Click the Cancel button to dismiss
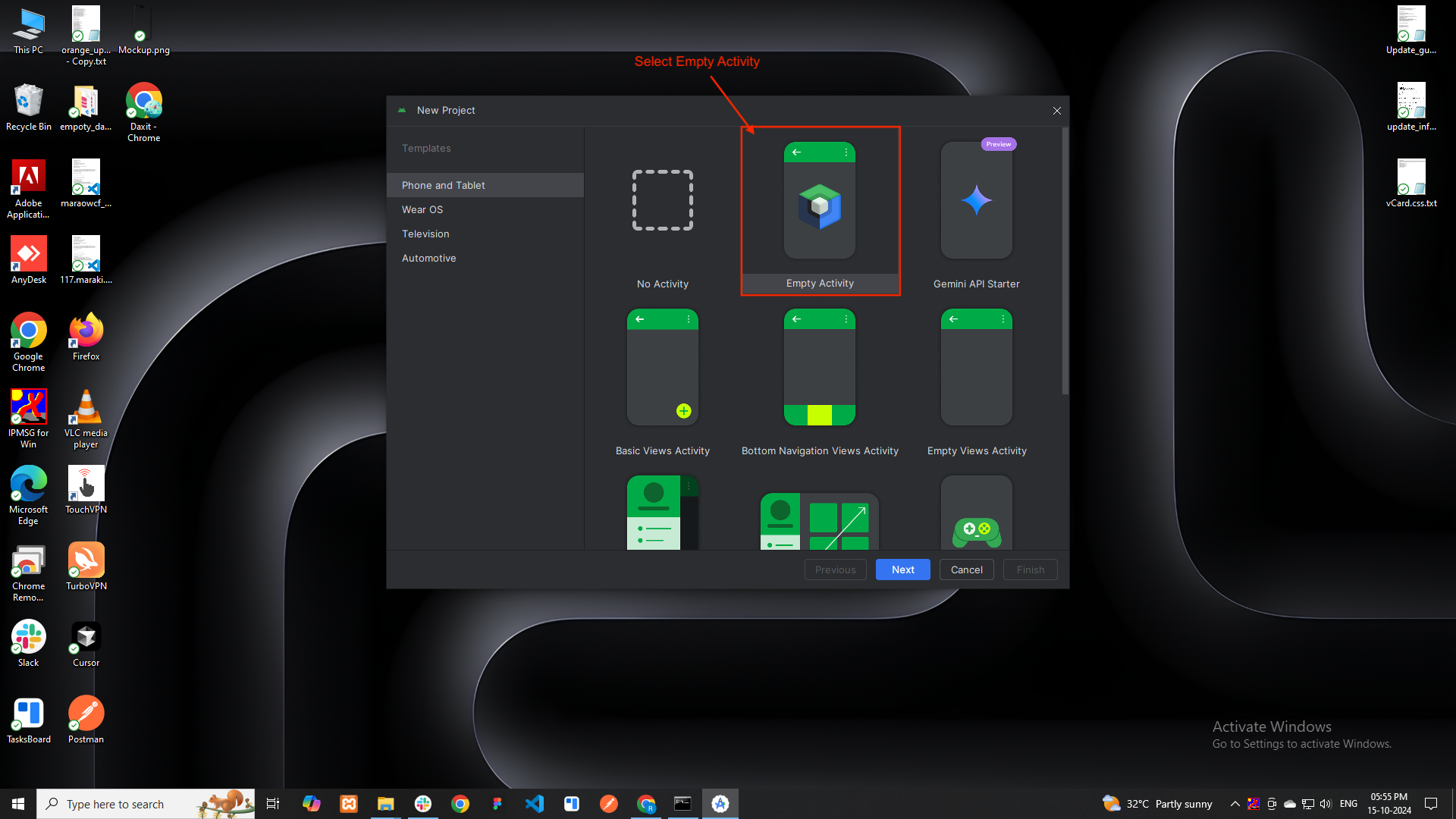The image size is (1456, 819). pyautogui.click(x=967, y=569)
